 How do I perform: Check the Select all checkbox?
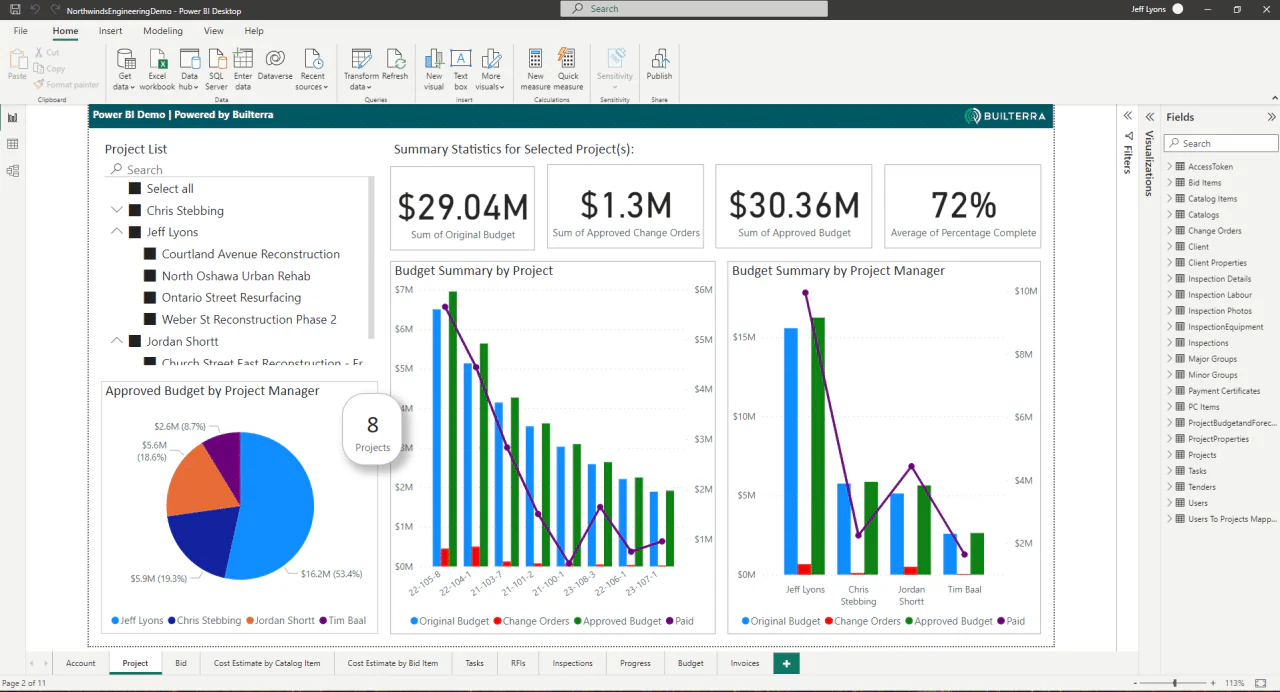[x=135, y=188]
